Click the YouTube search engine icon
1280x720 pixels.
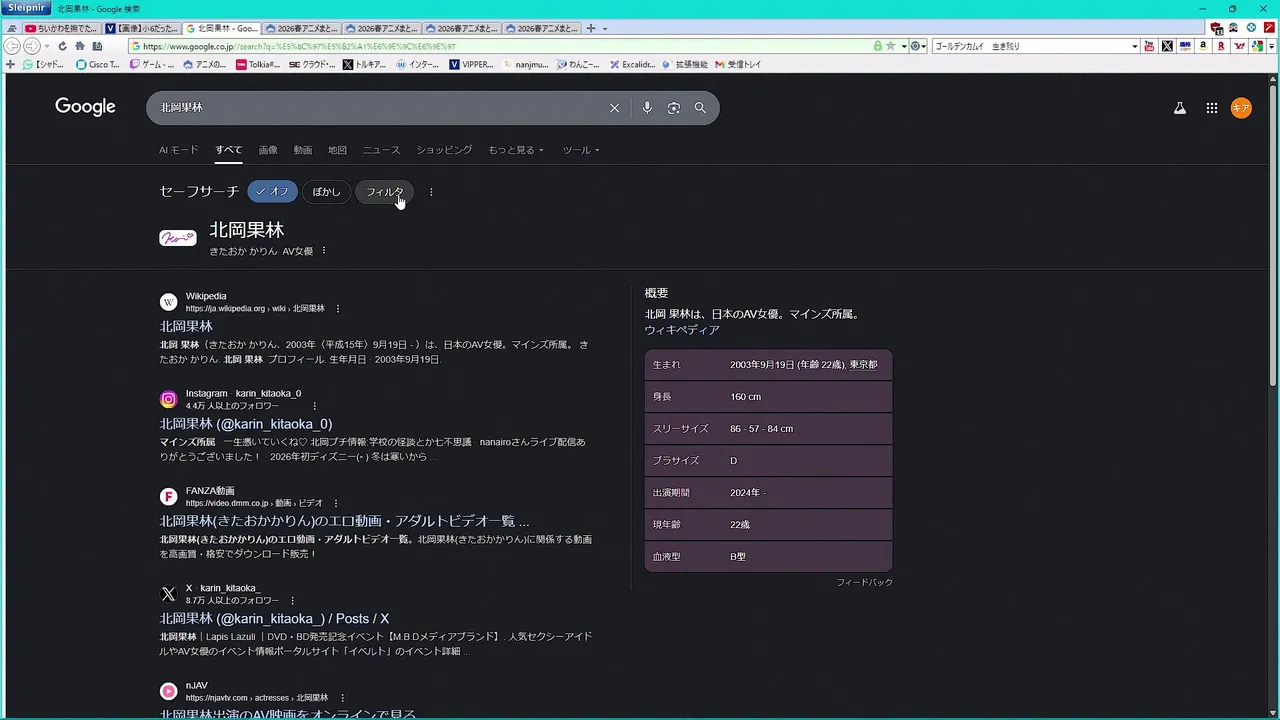point(1149,46)
